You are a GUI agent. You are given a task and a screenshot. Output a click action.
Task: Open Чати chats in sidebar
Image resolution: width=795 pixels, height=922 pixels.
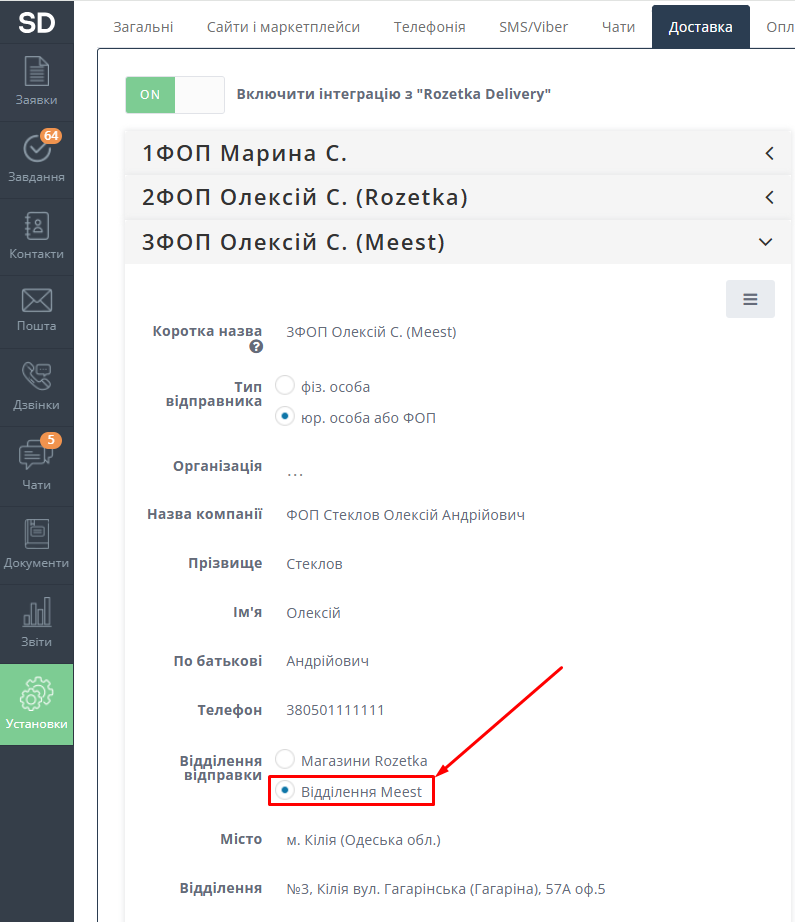click(x=36, y=465)
